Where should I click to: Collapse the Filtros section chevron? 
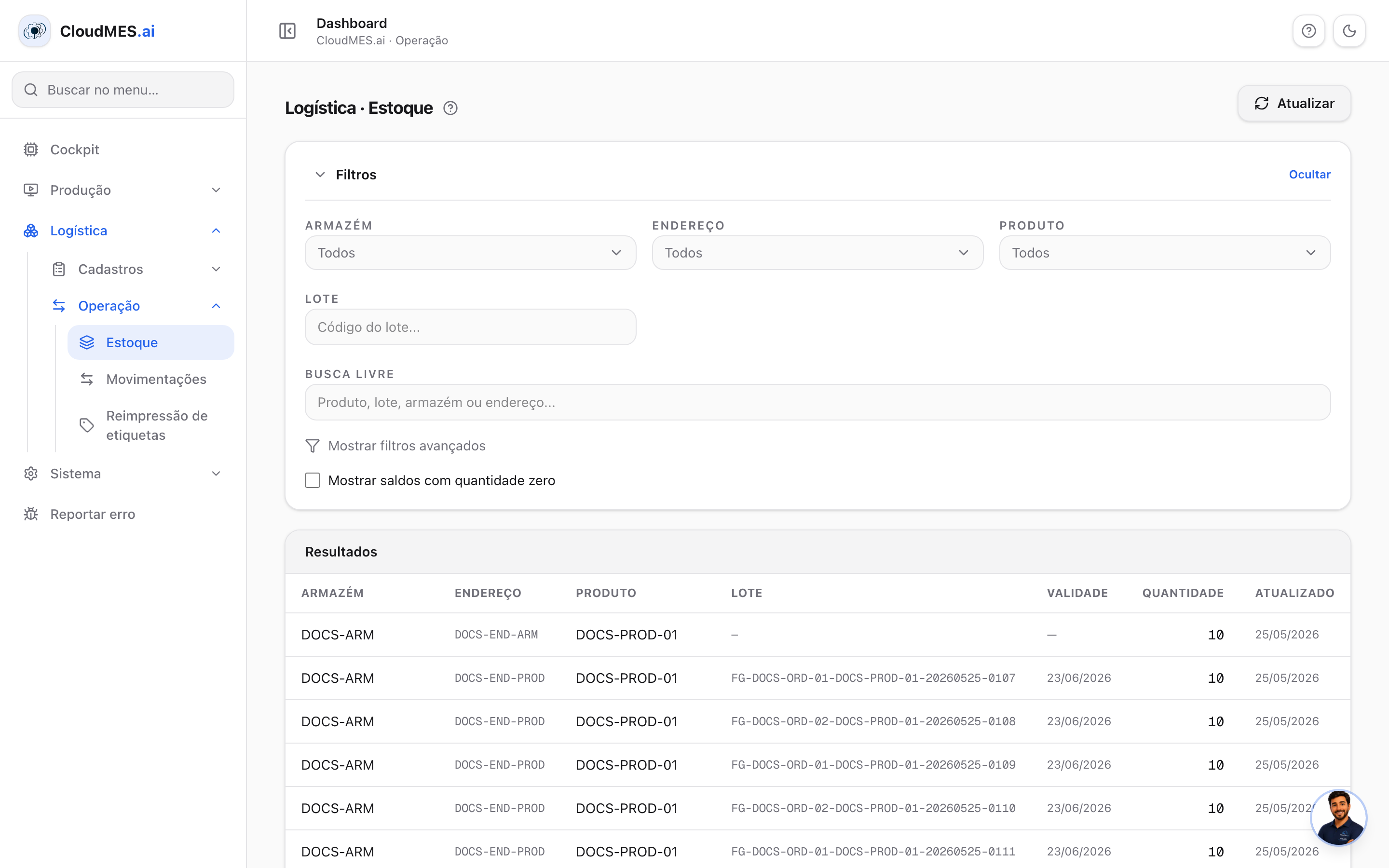pyautogui.click(x=320, y=175)
